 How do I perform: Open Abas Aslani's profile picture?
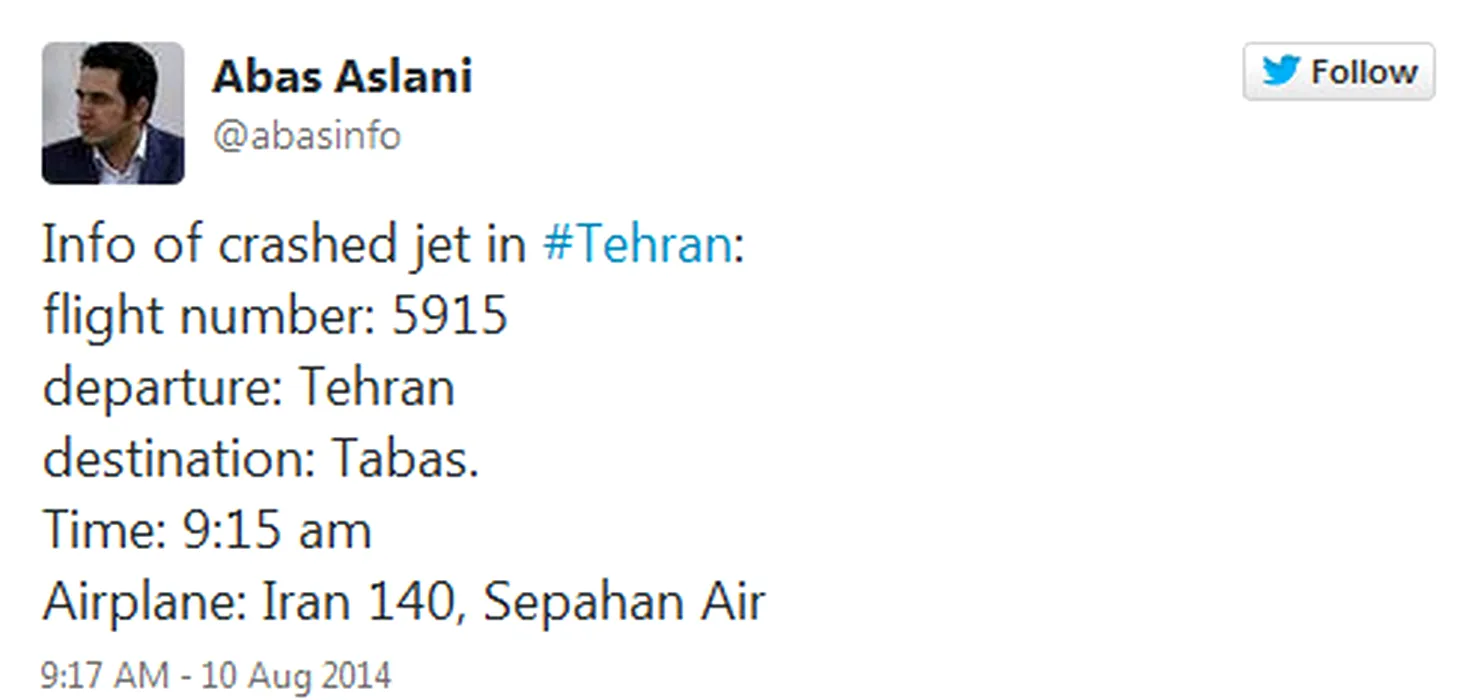click(x=112, y=112)
